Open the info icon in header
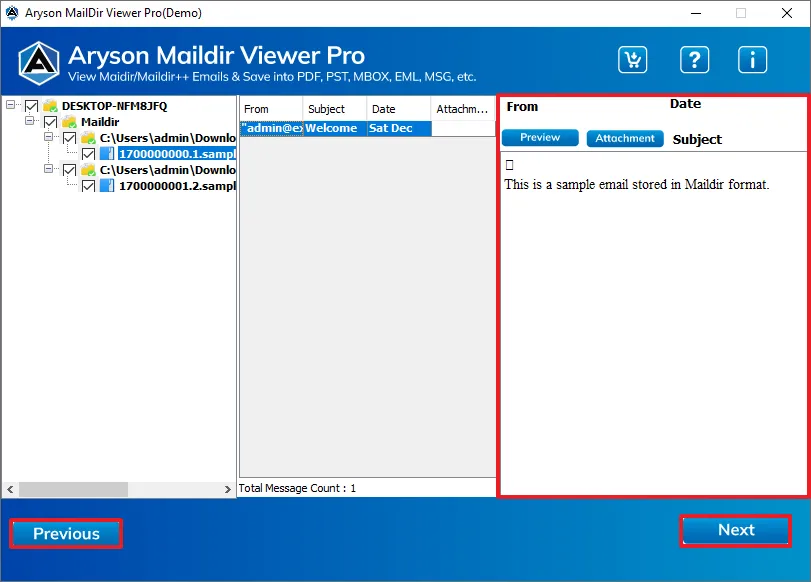 pyautogui.click(x=752, y=59)
